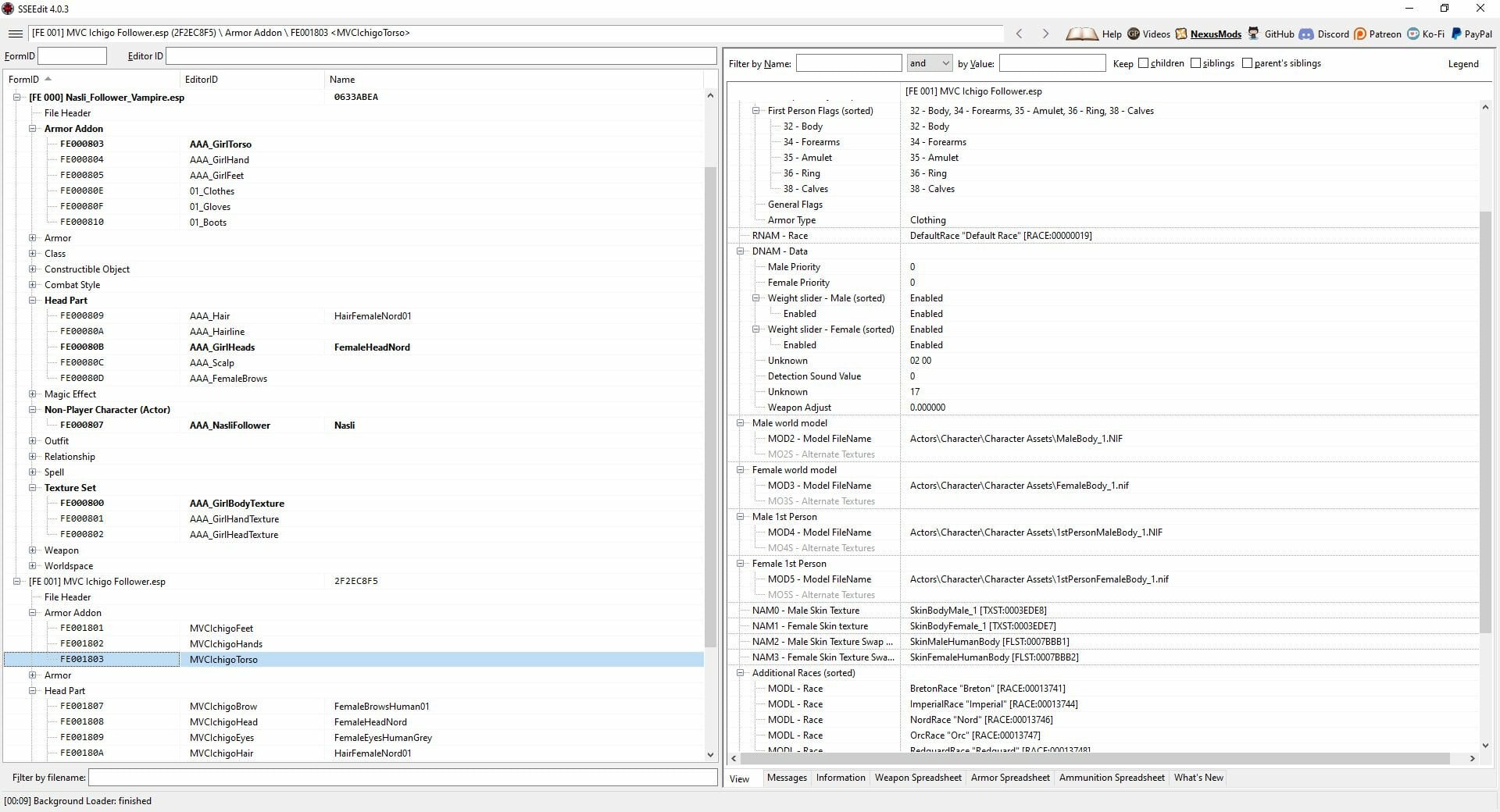
Task: Open Help book icon
Action: click(x=1082, y=34)
